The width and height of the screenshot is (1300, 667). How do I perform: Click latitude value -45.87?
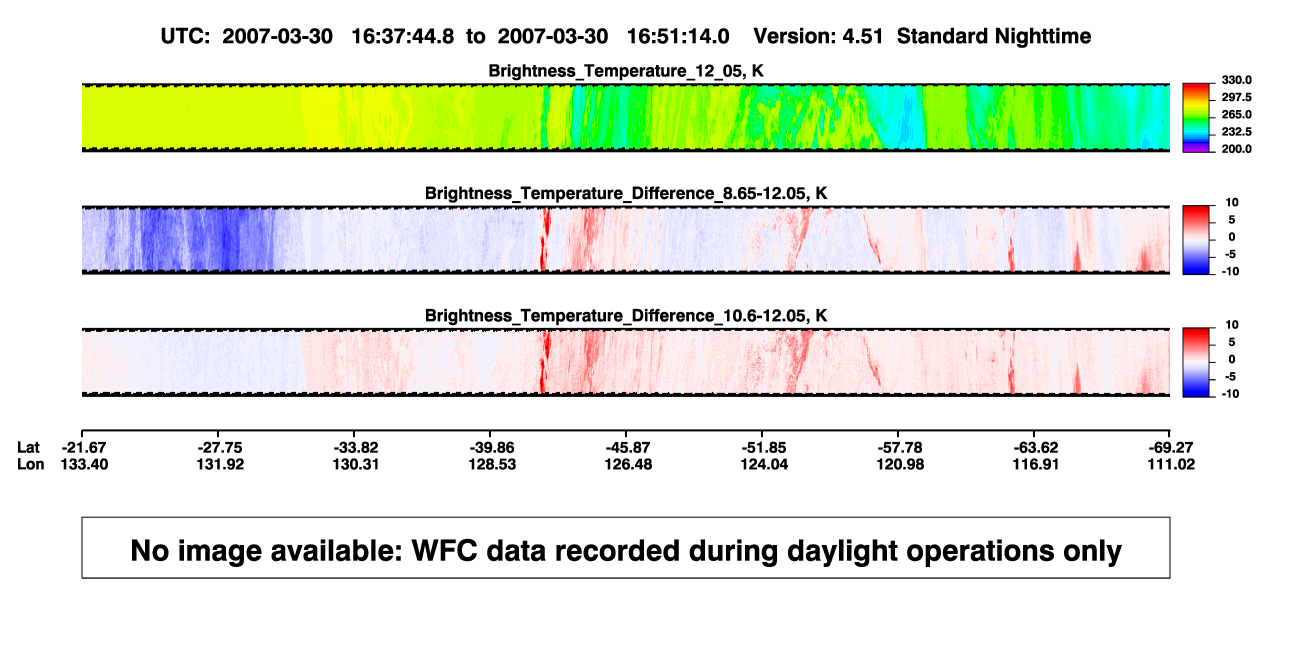pos(627,447)
